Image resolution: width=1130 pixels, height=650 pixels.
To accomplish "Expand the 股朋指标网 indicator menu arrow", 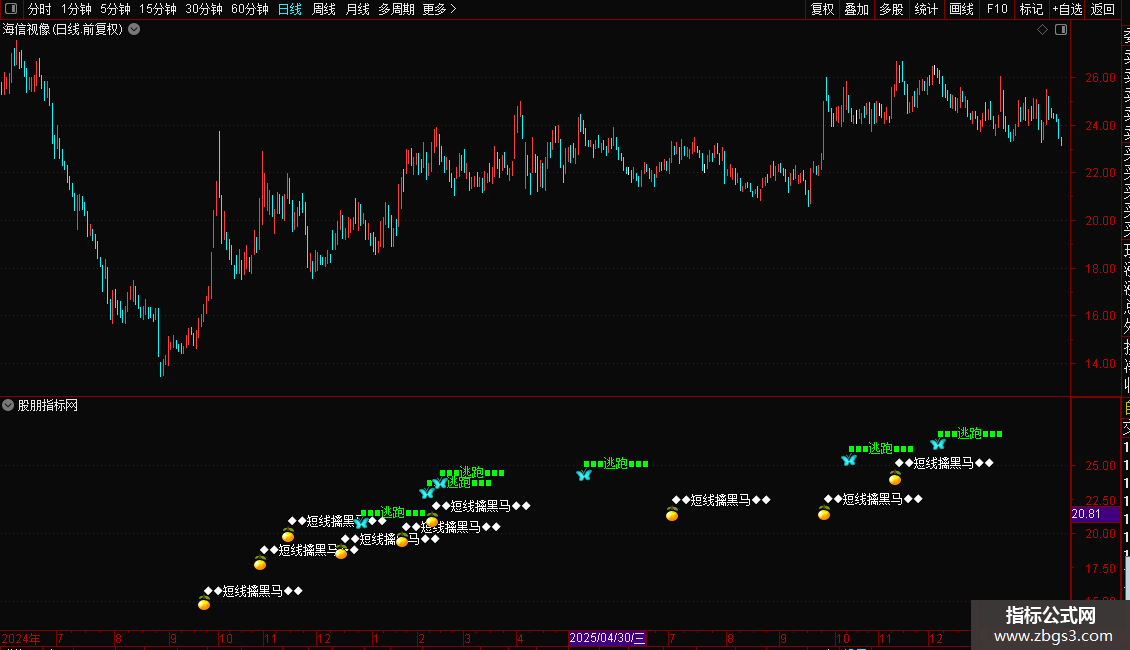I will (8, 406).
